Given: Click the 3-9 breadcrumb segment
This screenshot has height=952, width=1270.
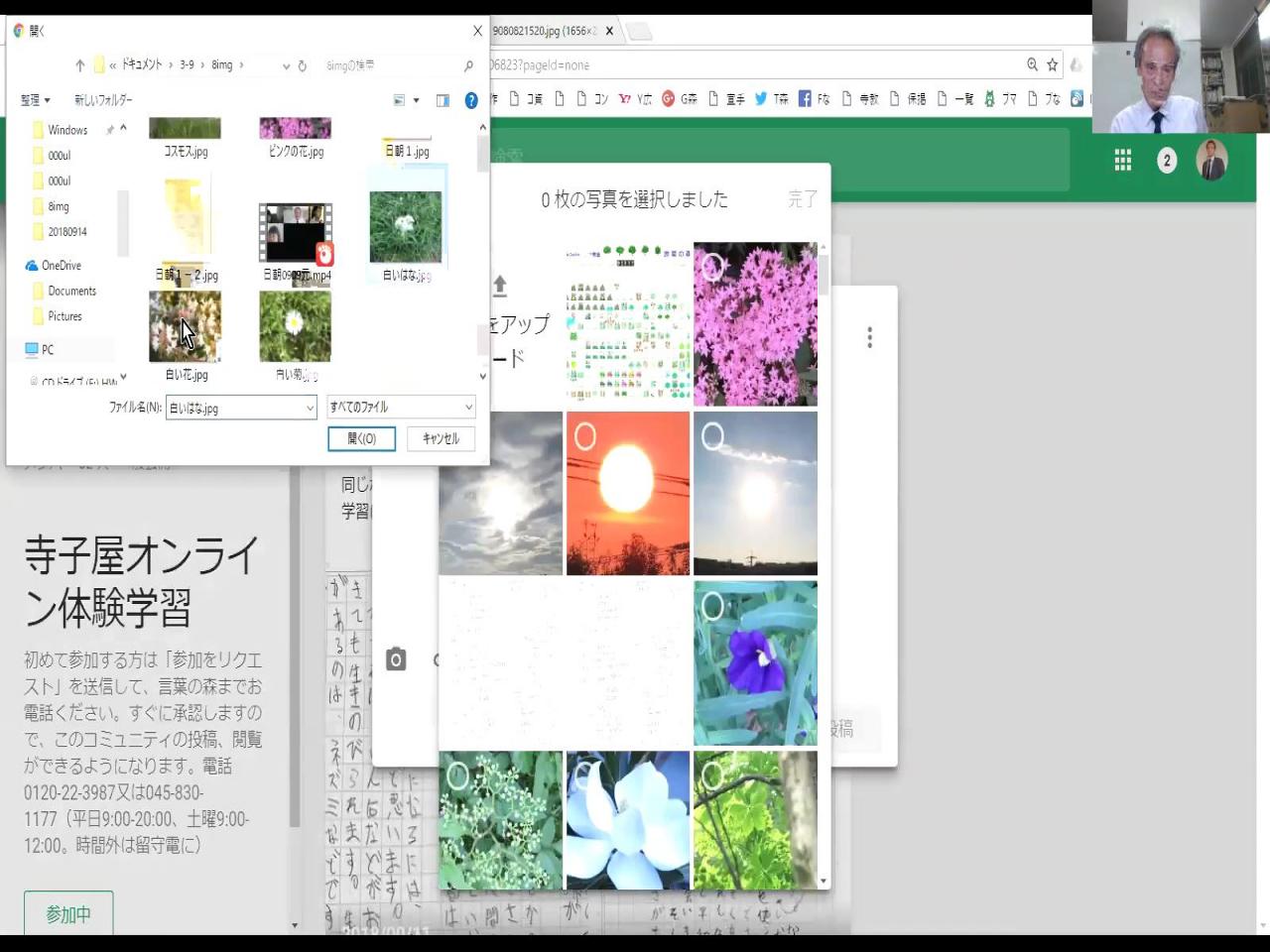Looking at the screenshot, I should tap(187, 65).
